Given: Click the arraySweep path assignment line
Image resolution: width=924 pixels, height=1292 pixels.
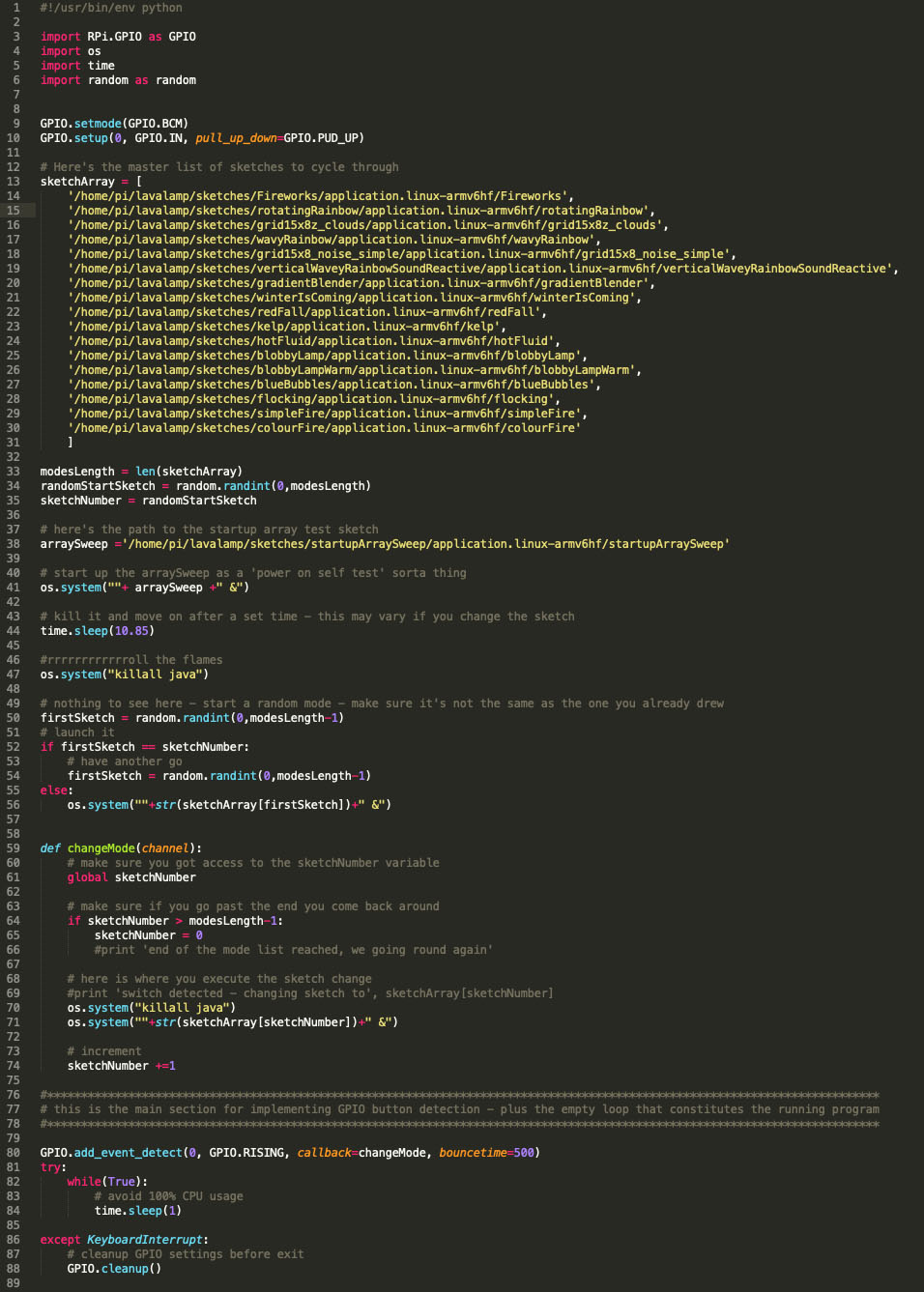Looking at the screenshot, I should tap(384, 544).
